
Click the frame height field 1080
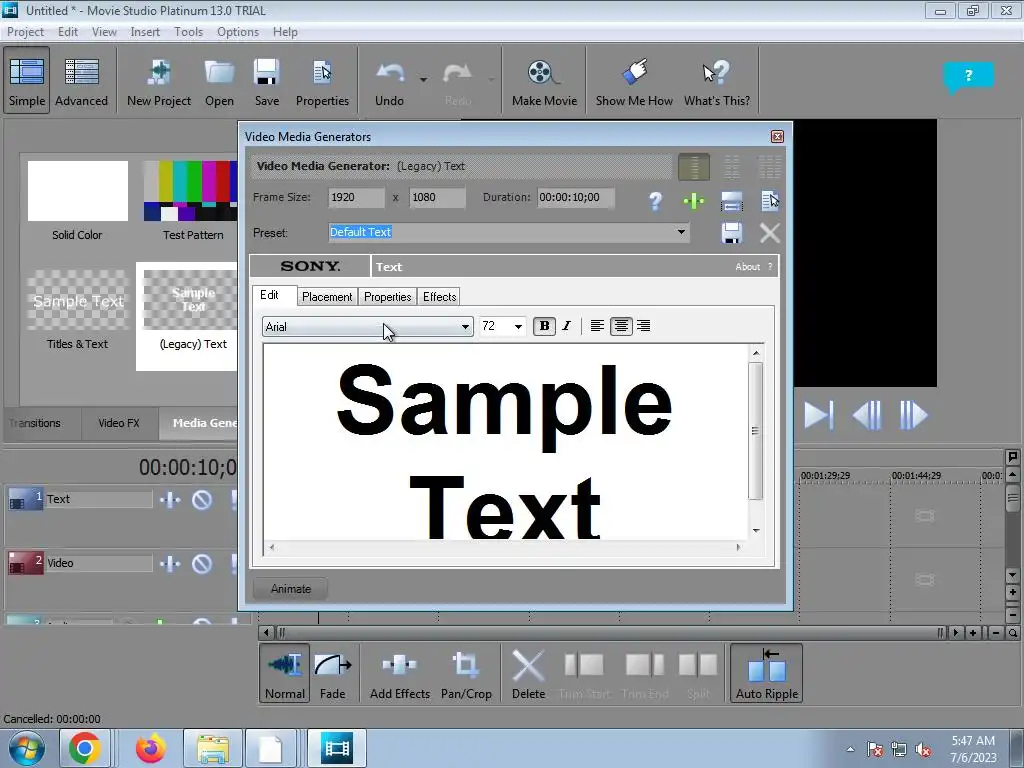437,197
